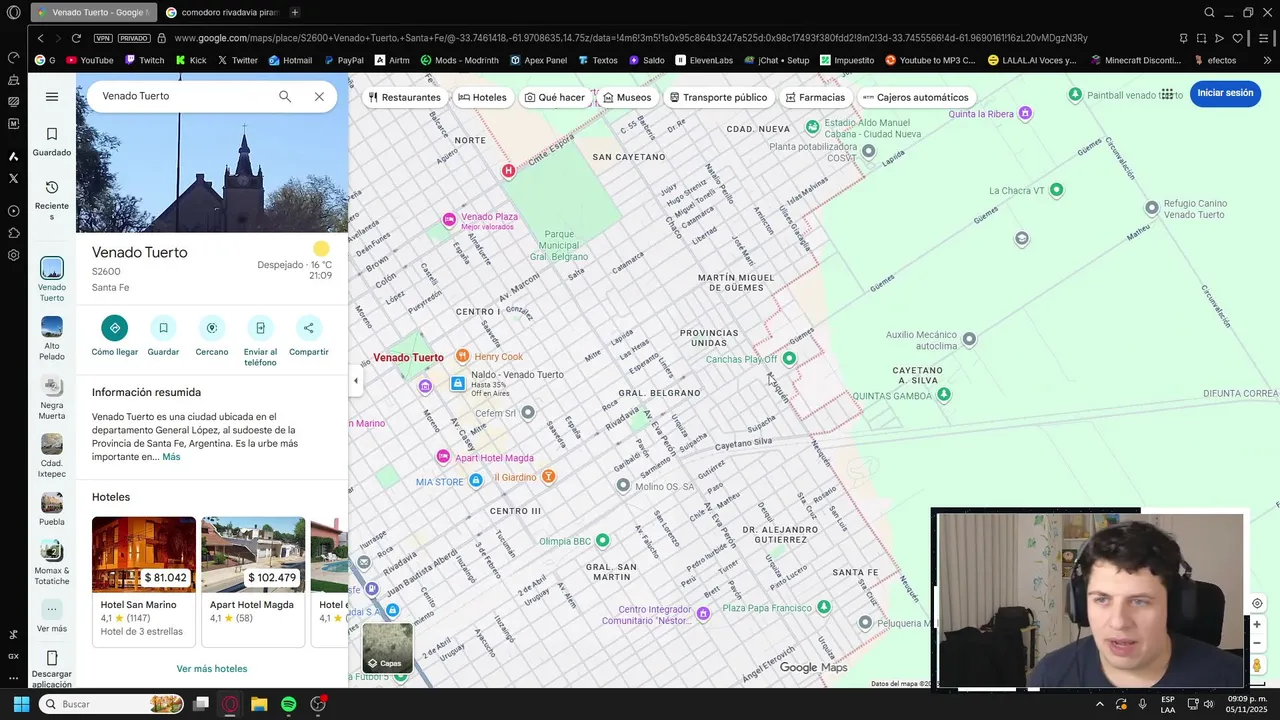The height and width of the screenshot is (720, 1280).
Task: Filter map by Hoteles
Action: 483,97
